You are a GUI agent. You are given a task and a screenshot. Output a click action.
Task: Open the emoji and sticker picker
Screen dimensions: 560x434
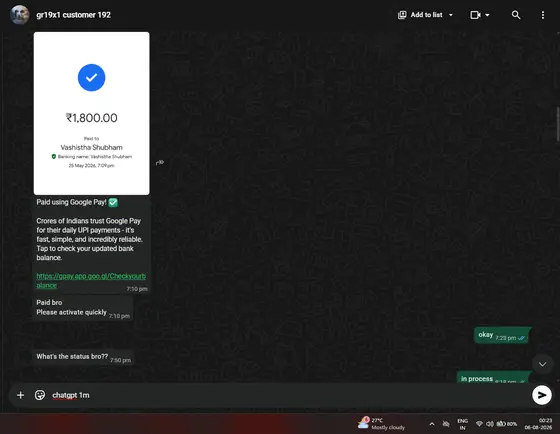pyautogui.click(x=40, y=395)
